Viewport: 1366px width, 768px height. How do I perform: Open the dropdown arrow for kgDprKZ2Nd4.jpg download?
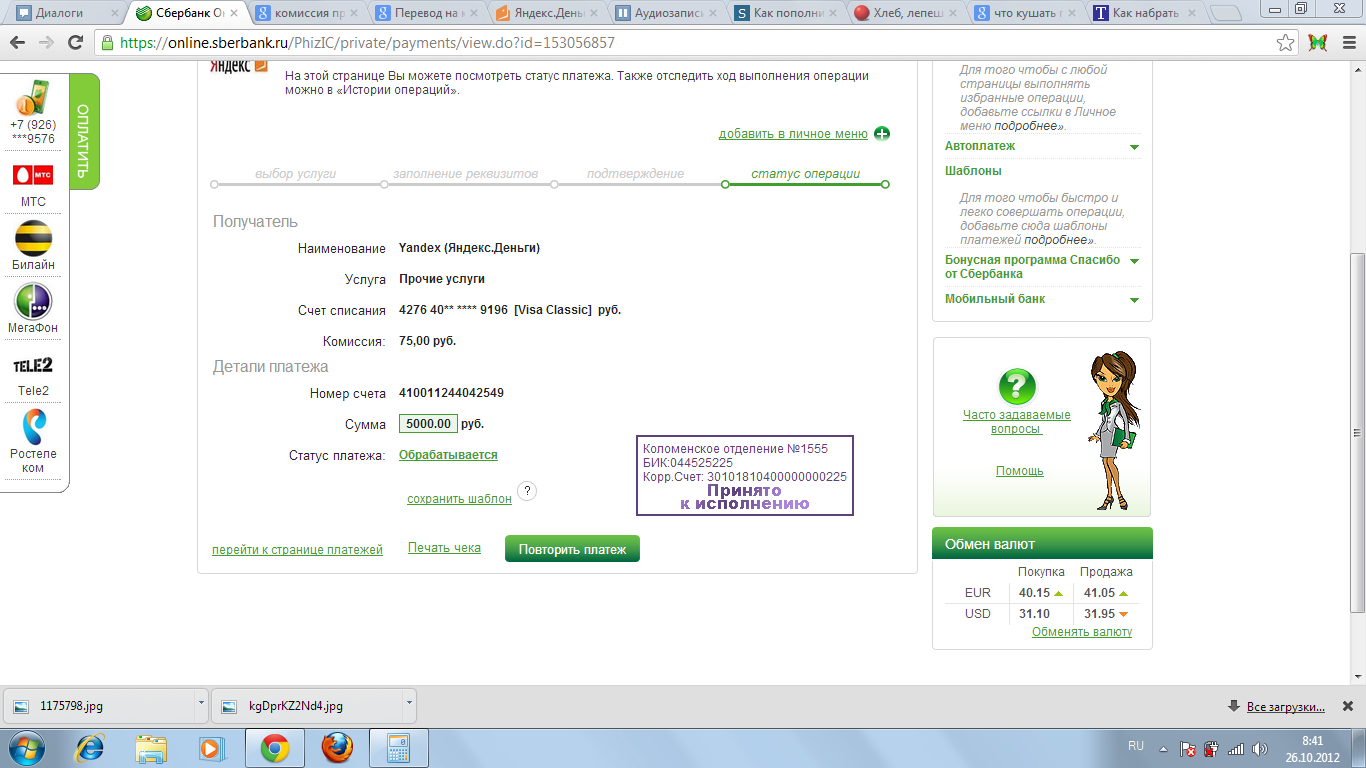pos(408,705)
